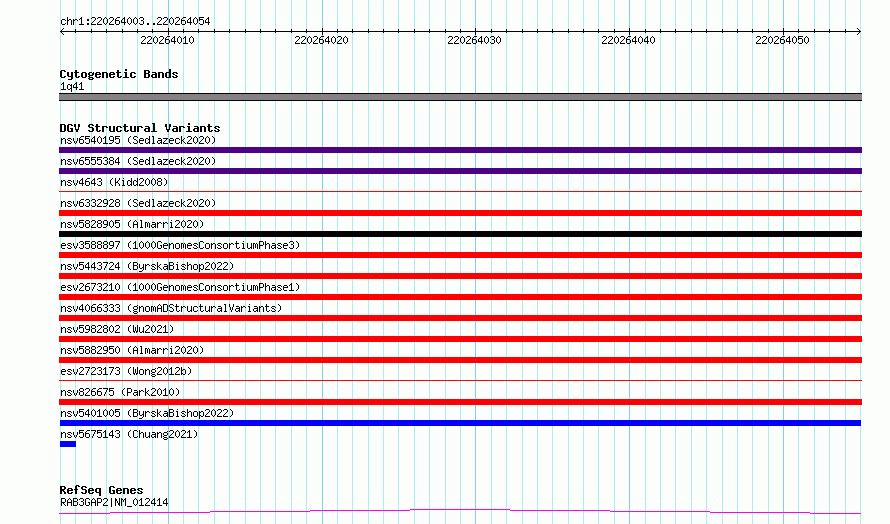Click red bar for nsv5982802

[x=460, y=339]
